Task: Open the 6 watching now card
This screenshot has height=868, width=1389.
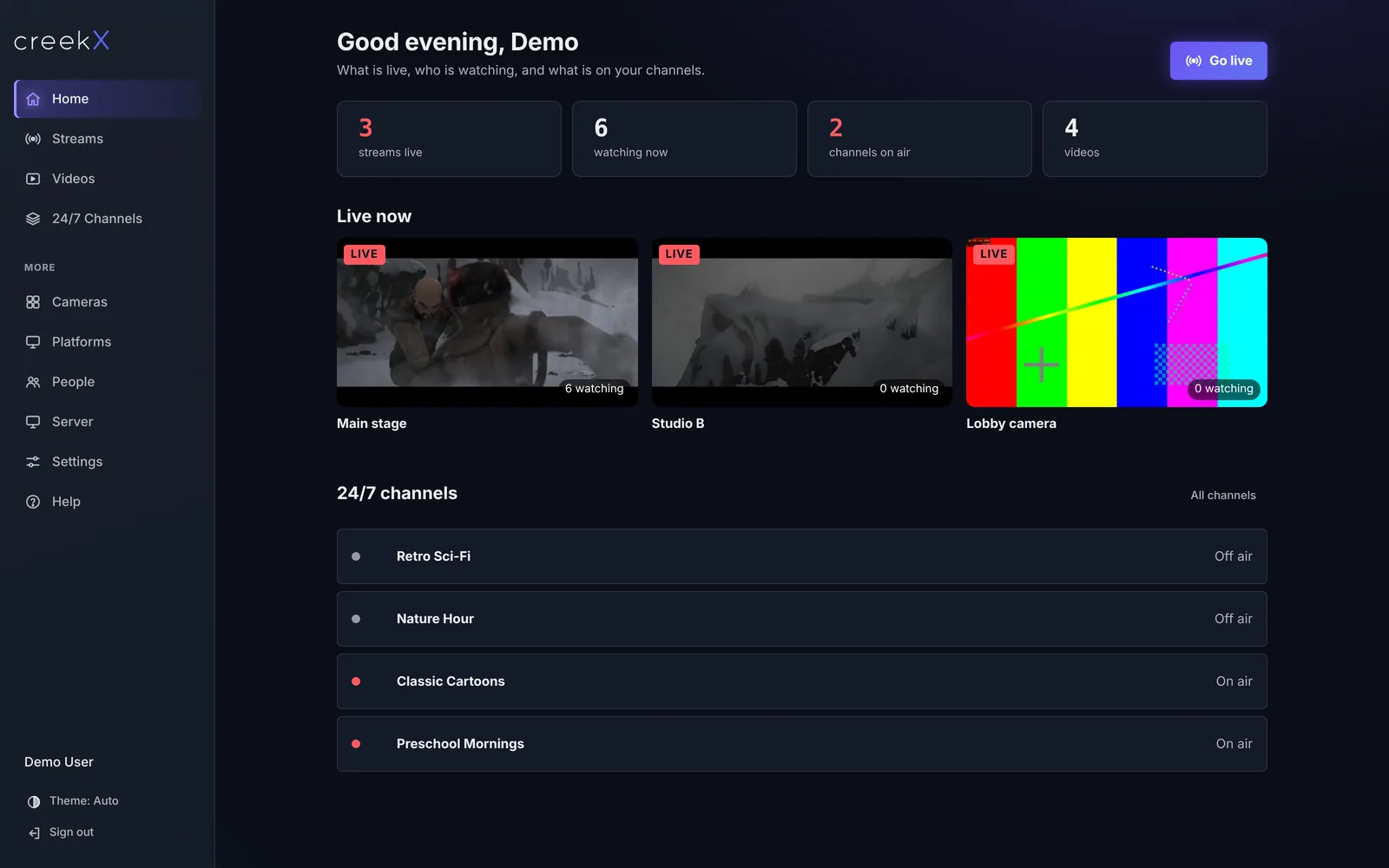Action: (x=684, y=139)
